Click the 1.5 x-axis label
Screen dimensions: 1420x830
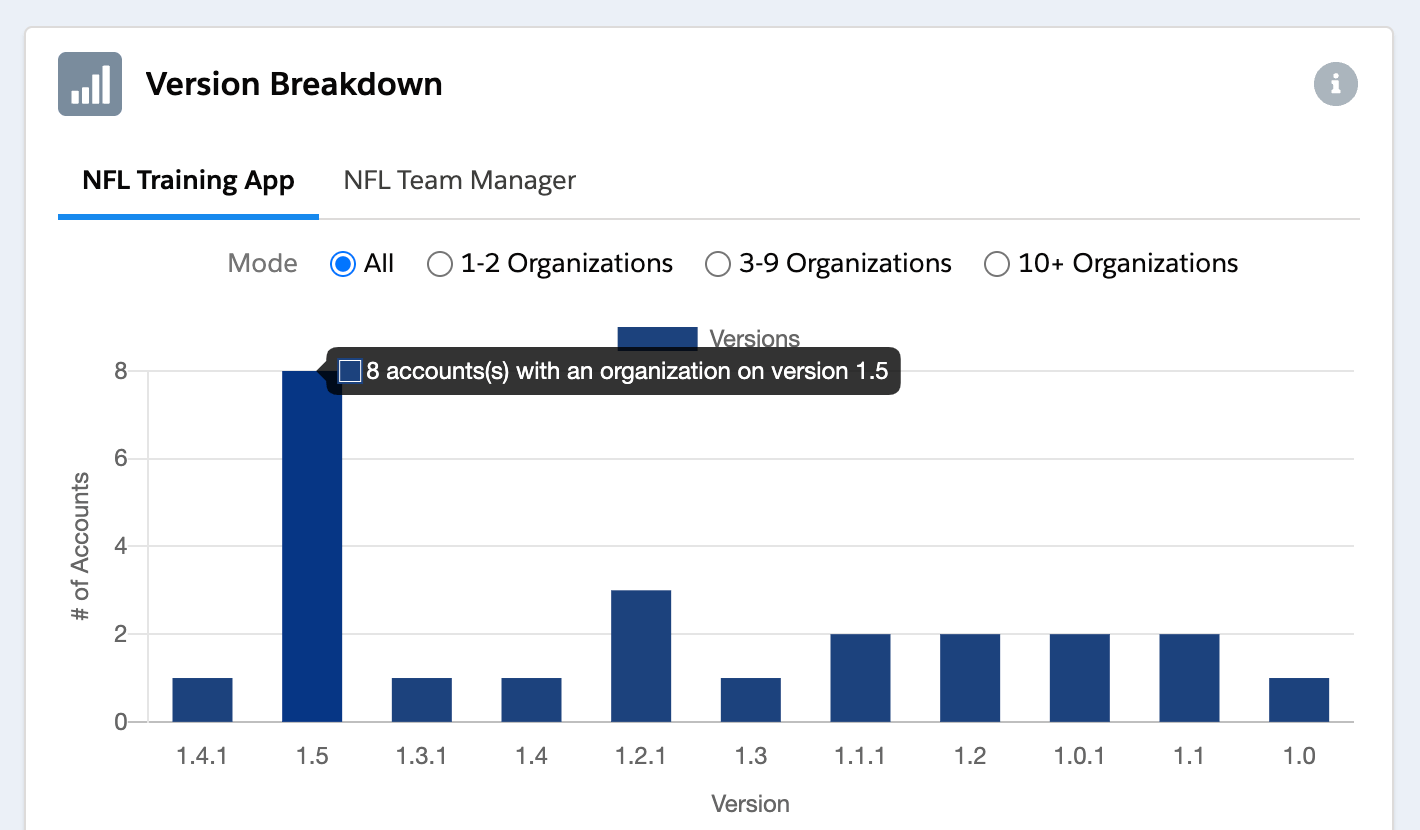tap(312, 756)
